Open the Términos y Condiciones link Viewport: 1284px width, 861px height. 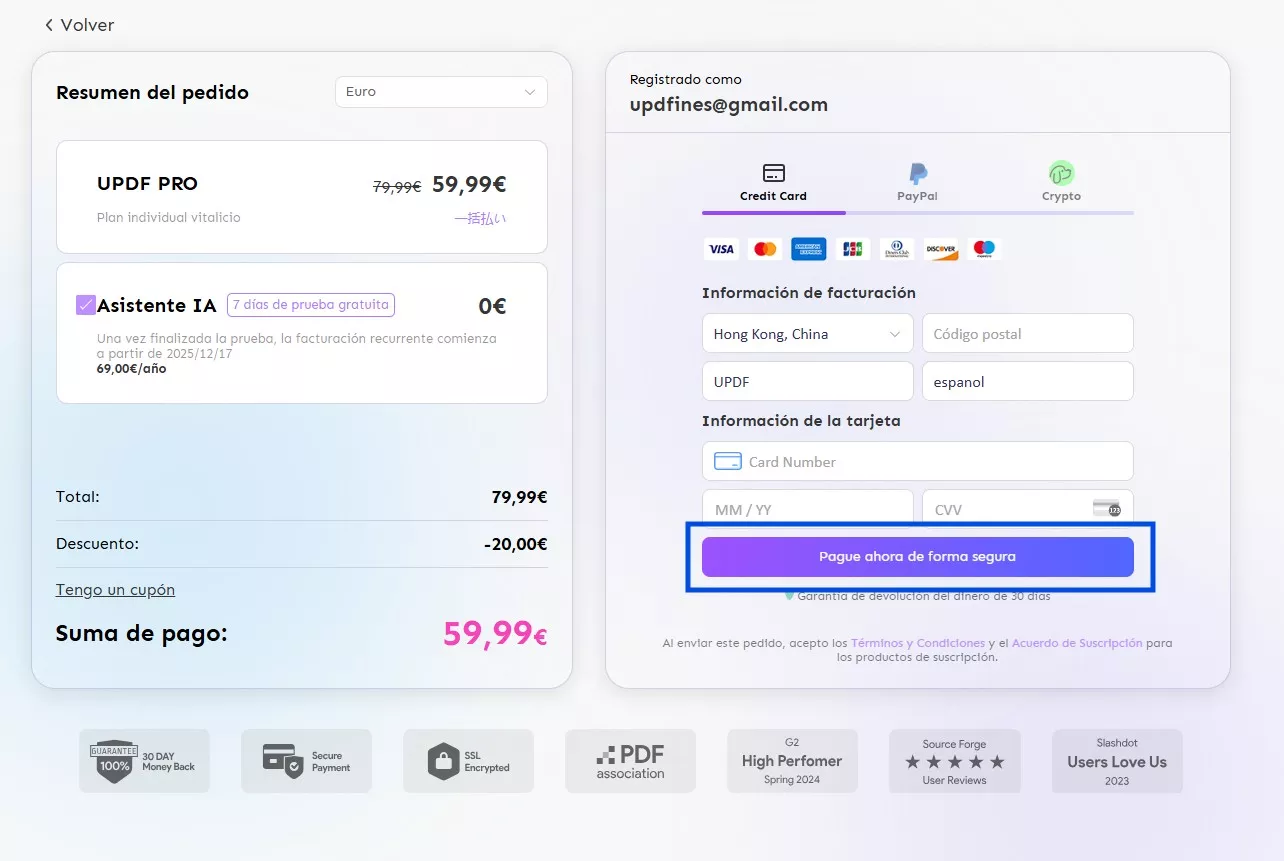tap(917, 643)
